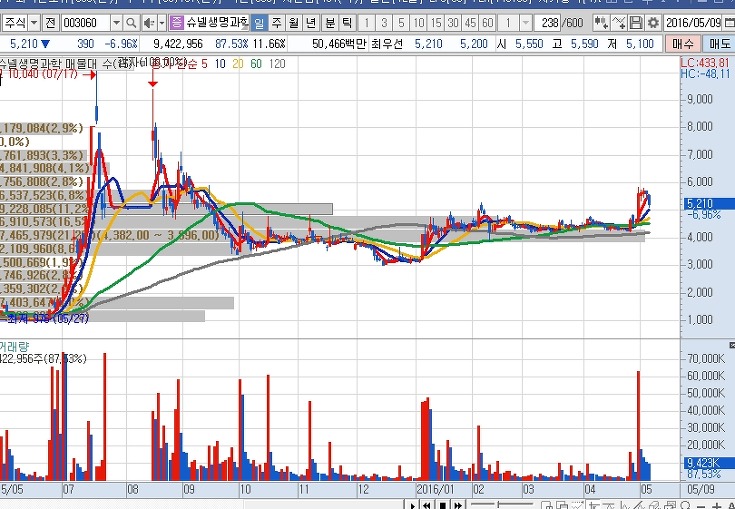The width and height of the screenshot is (735, 509).
Task: Open the 주식 market type dropdown
Action: [x=22, y=22]
